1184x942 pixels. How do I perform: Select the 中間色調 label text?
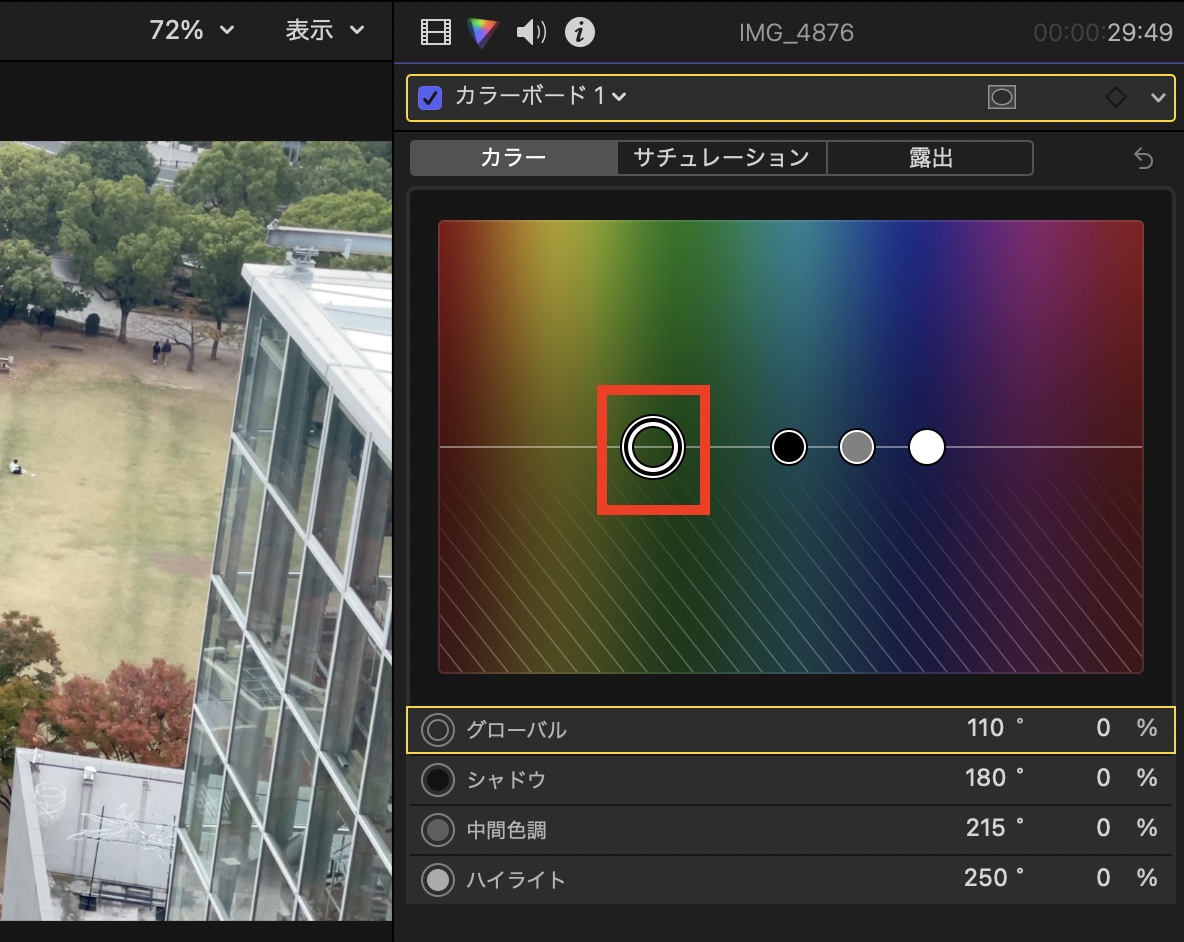[x=506, y=830]
